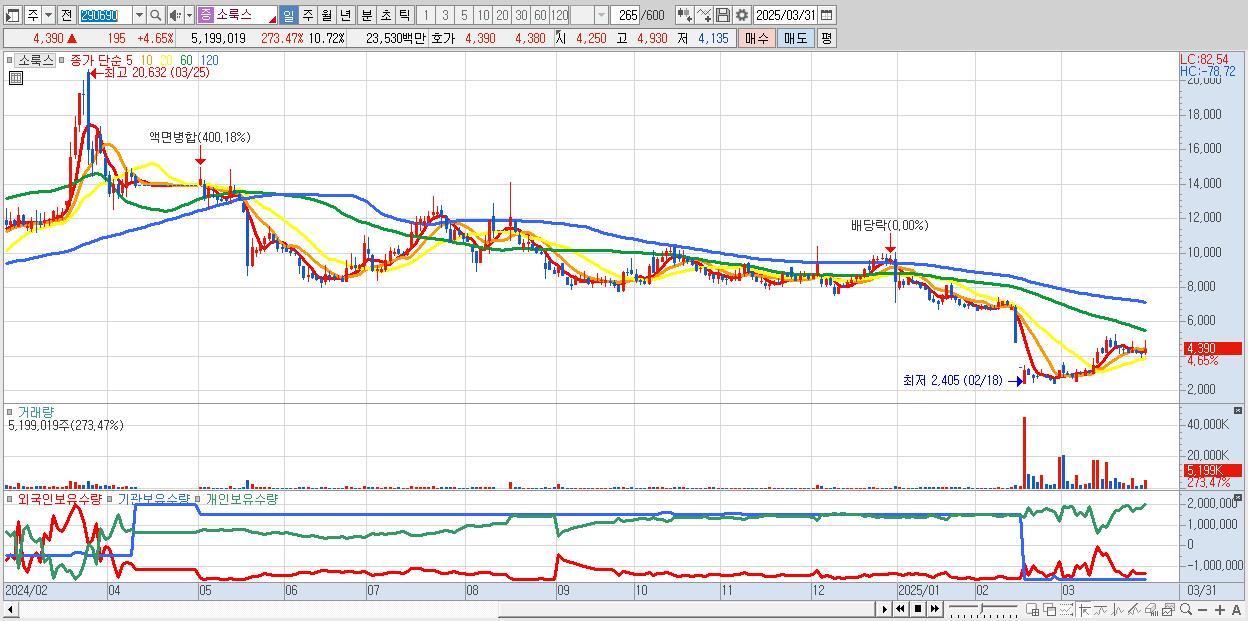This screenshot has height=621, width=1248.
Task: Click the 종가 단순 moving average label
Action: pyautogui.click(x=95, y=60)
